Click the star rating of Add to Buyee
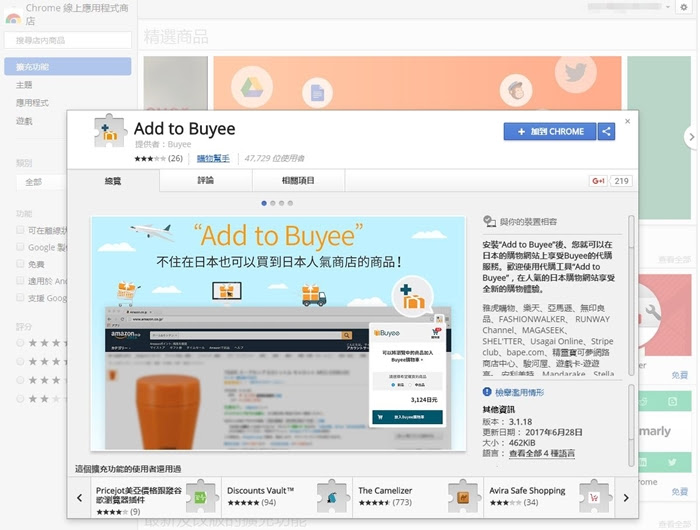The height and width of the screenshot is (530, 700). [x=150, y=158]
